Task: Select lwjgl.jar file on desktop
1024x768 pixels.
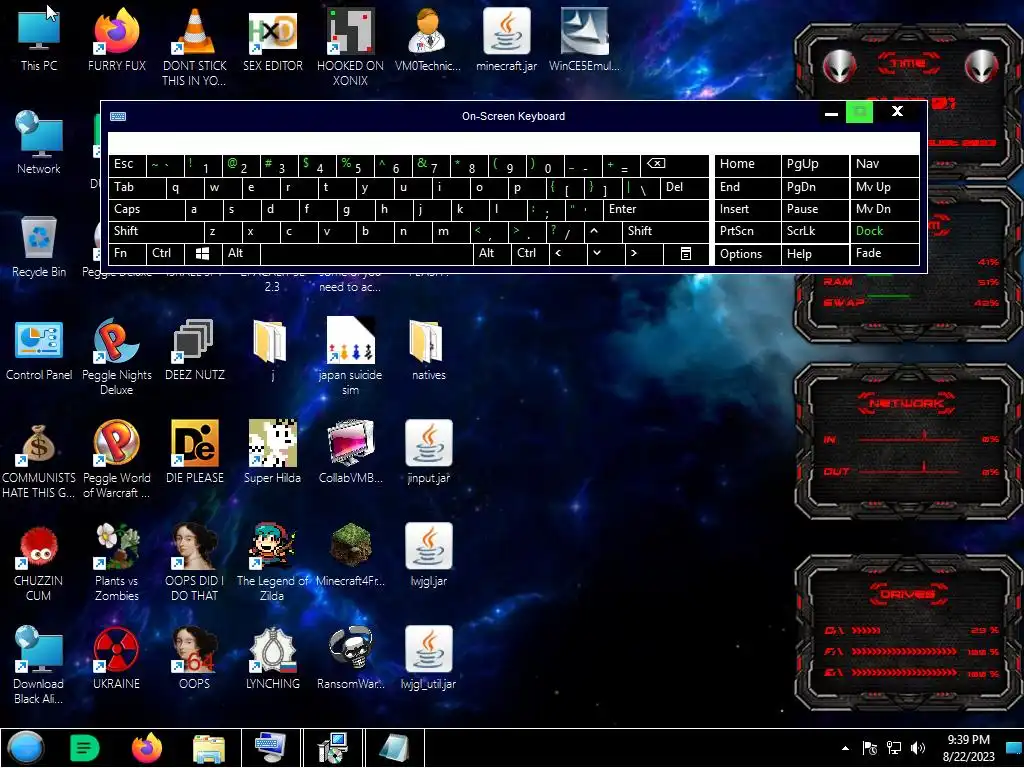Action: [x=428, y=555]
